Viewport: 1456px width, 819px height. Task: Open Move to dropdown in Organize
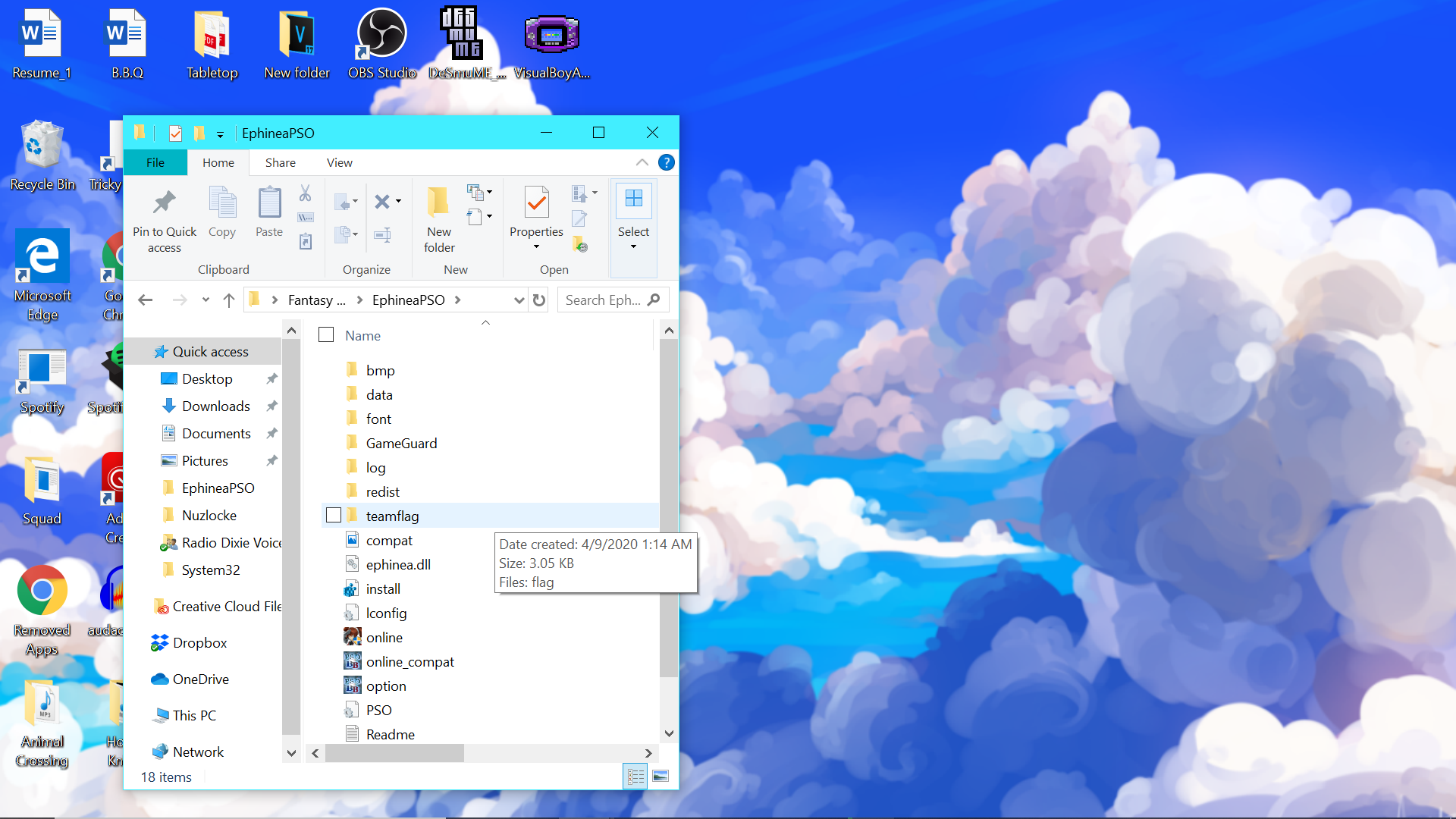[347, 202]
